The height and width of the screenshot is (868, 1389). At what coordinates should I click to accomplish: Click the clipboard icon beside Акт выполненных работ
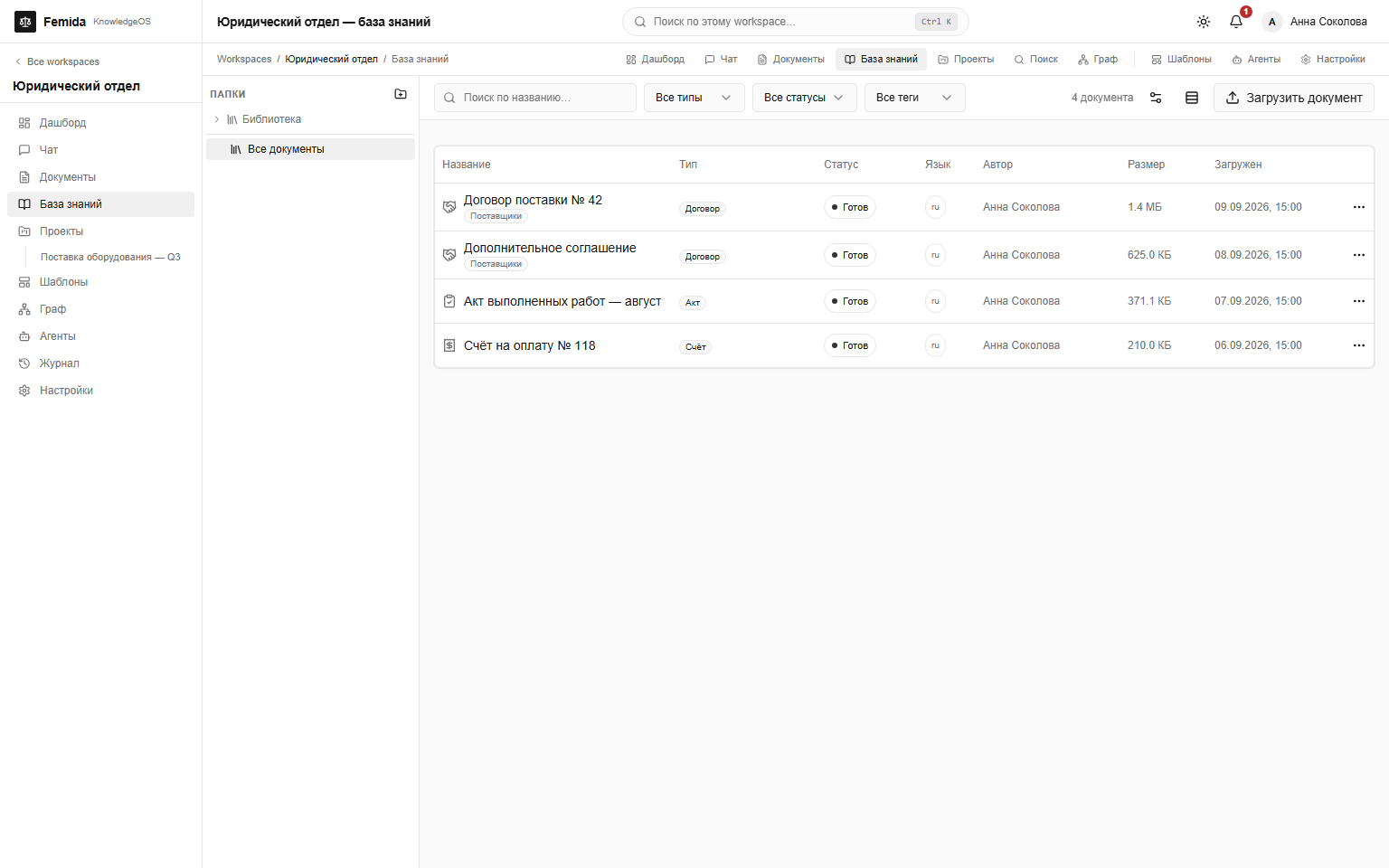(449, 301)
